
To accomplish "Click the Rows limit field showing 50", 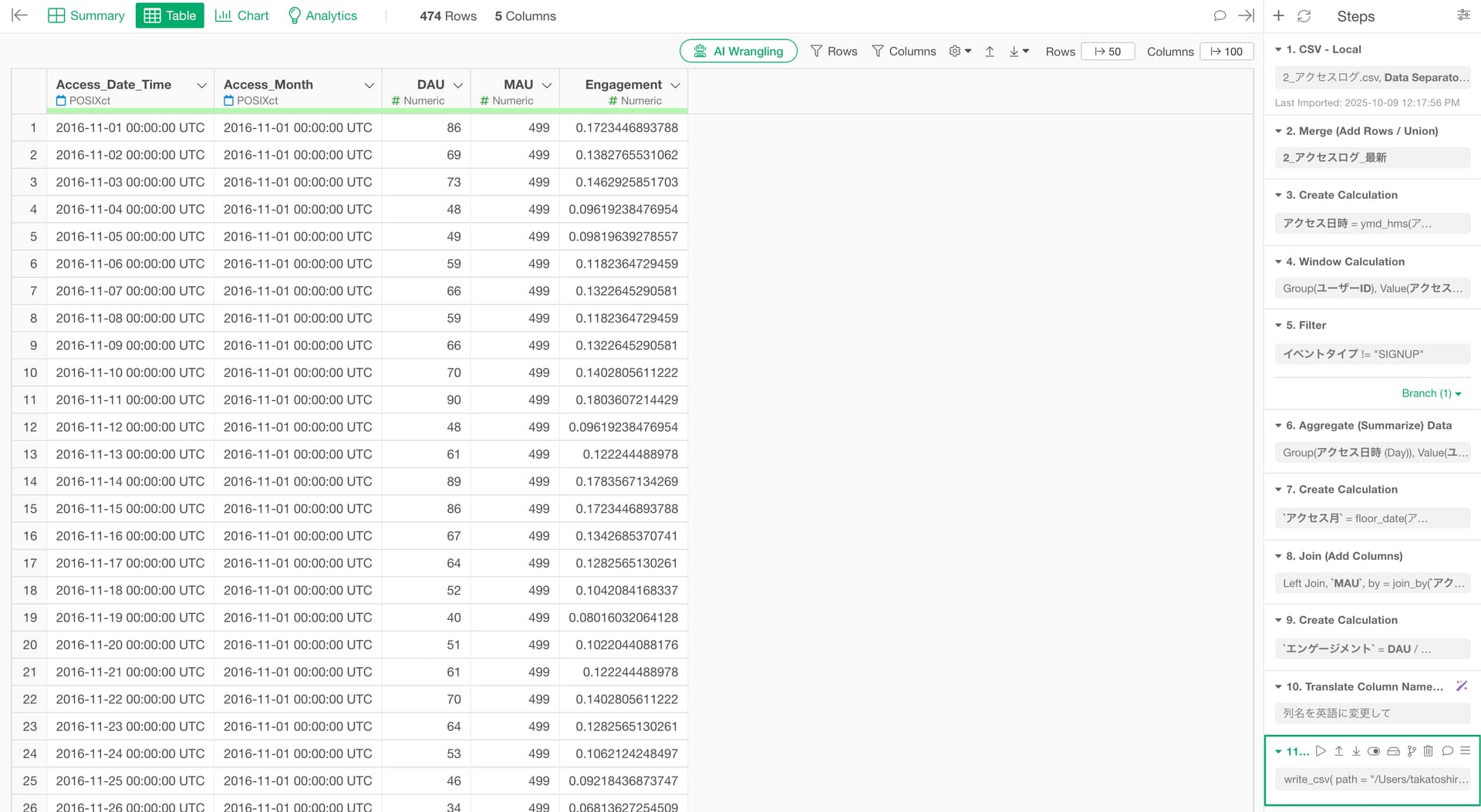I will 1108,51.
